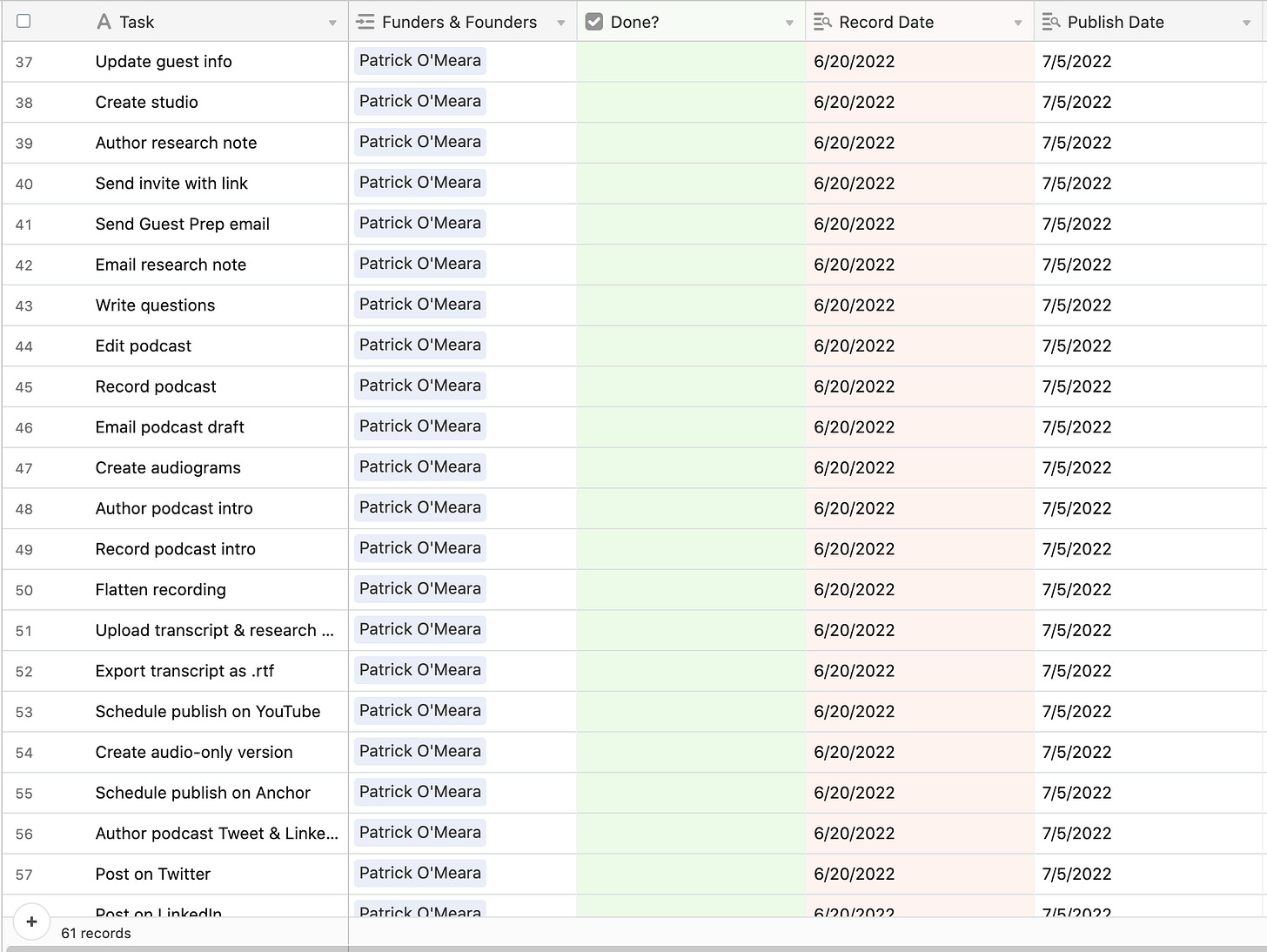Toggle Done? for Author research note
This screenshot has width=1267, height=952.
coord(691,143)
